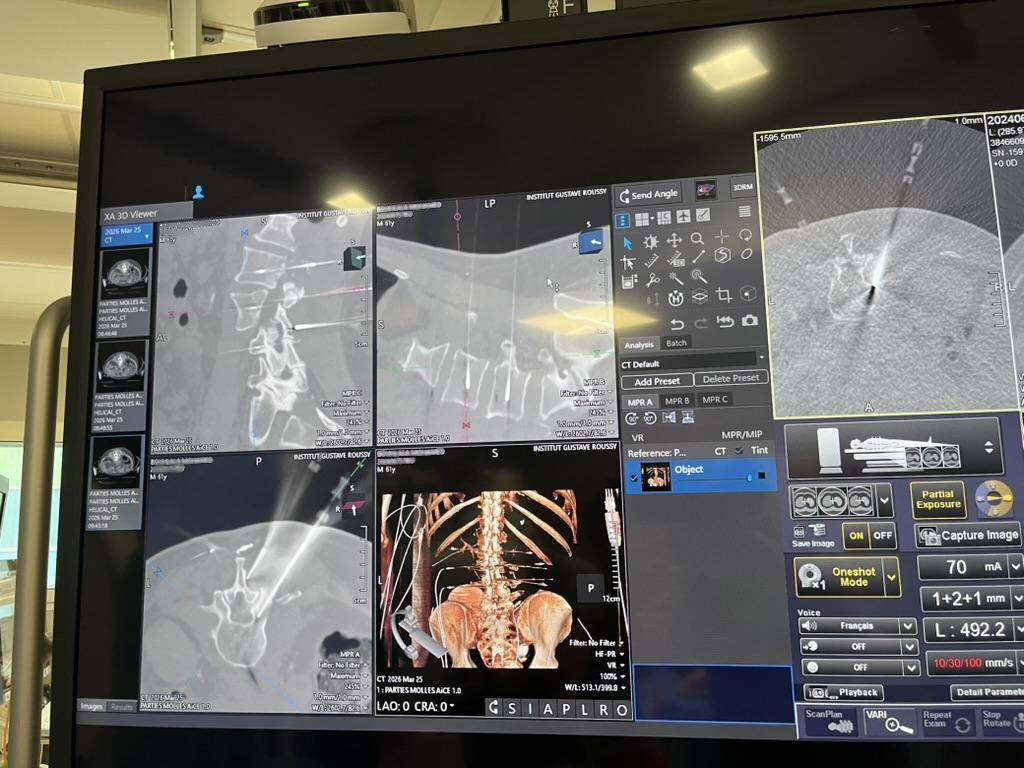The width and height of the screenshot is (1024, 768).
Task: Toggle Partial Exposure button
Action: (938, 500)
